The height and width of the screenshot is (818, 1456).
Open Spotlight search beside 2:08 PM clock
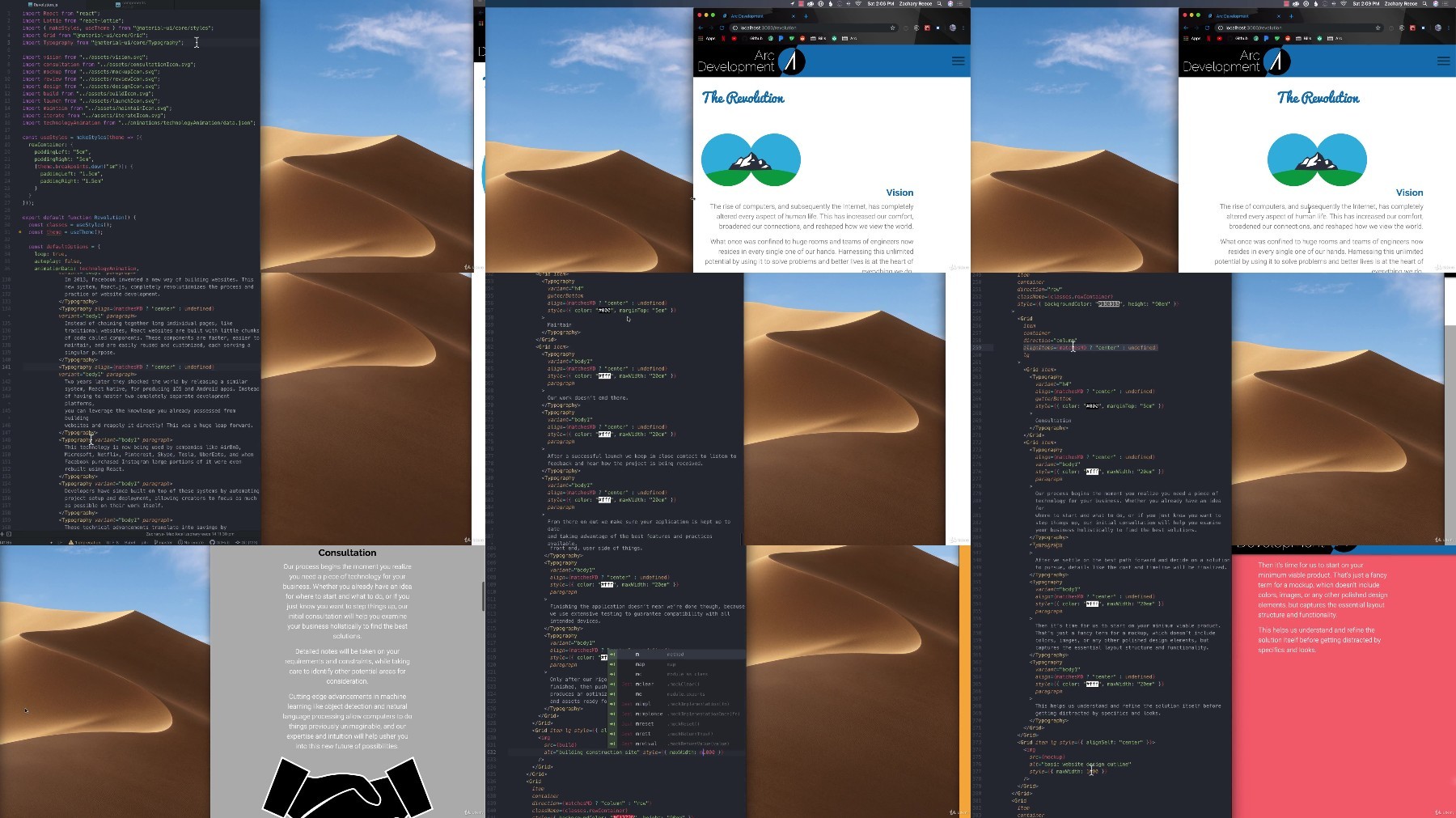(939, 3)
